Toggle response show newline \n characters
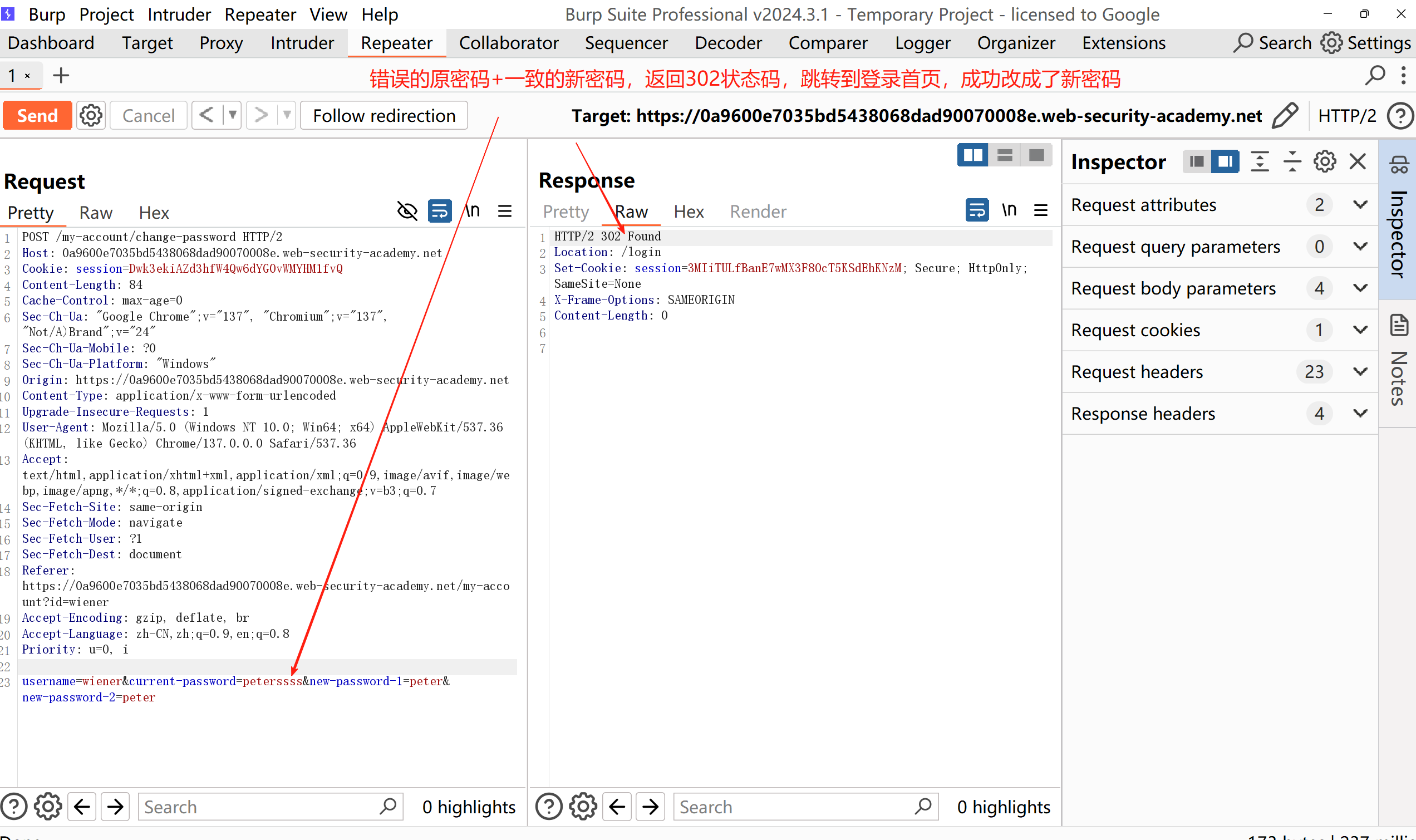This screenshot has width=1416, height=840. coord(1009,210)
